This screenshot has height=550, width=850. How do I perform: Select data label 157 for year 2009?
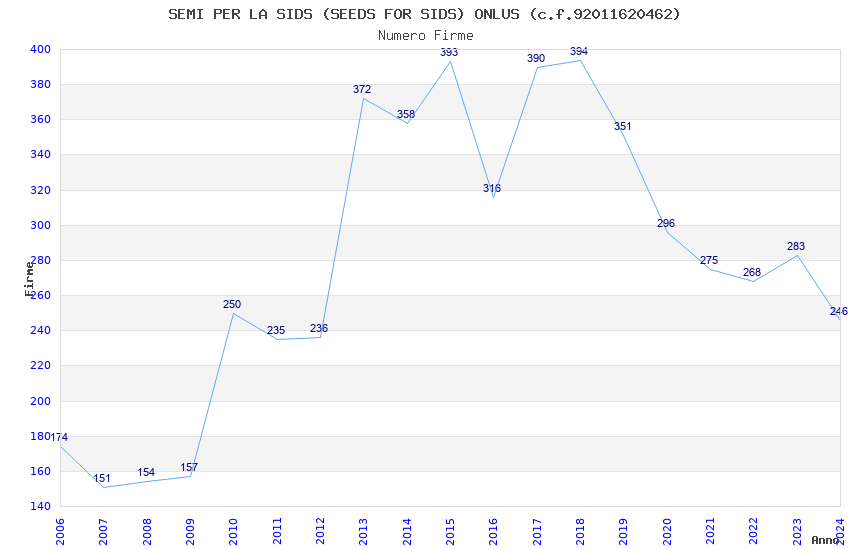(x=189, y=467)
